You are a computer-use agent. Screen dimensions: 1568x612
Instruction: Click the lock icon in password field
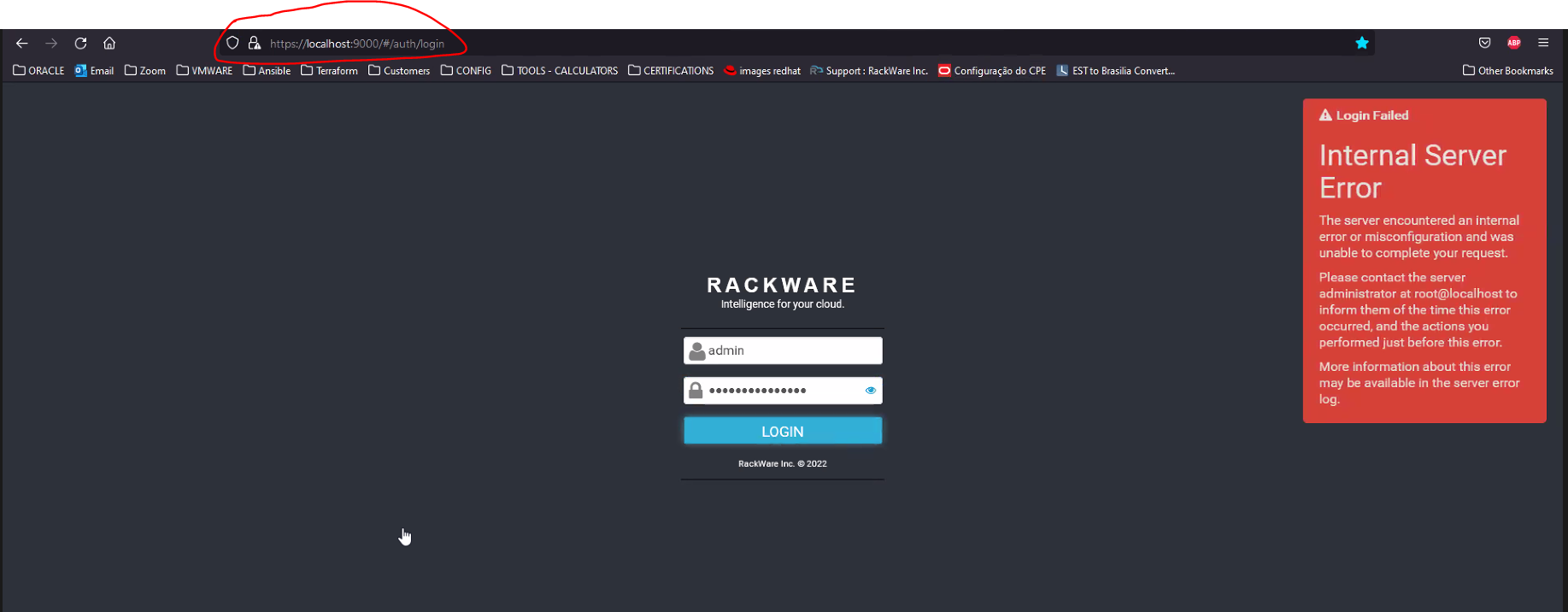(x=696, y=391)
